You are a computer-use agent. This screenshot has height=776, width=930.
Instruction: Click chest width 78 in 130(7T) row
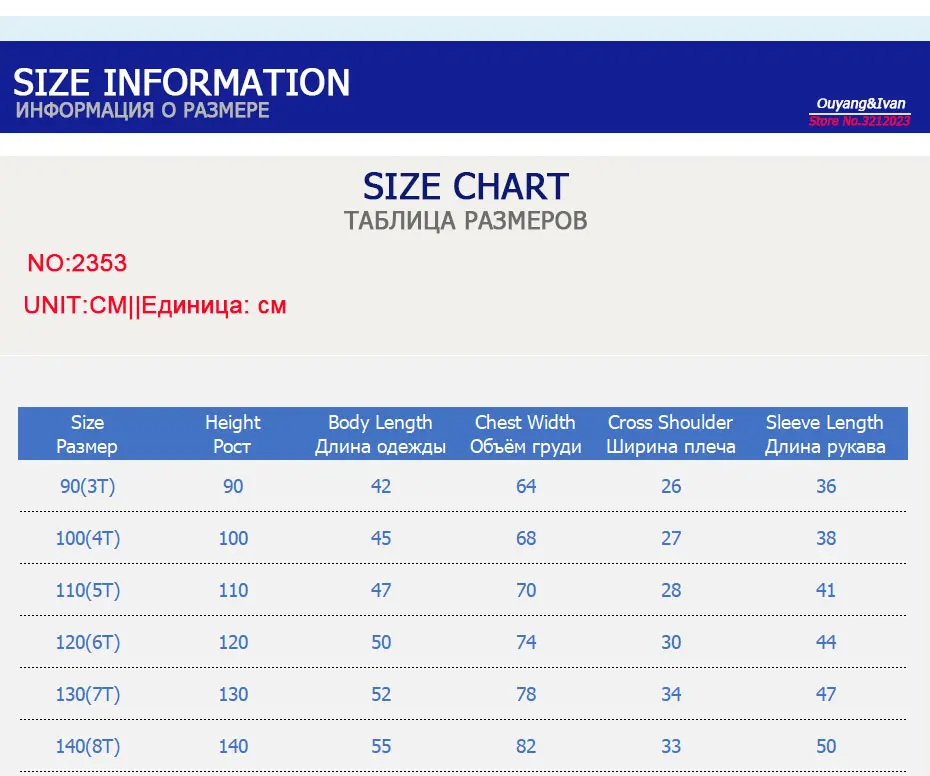click(526, 694)
